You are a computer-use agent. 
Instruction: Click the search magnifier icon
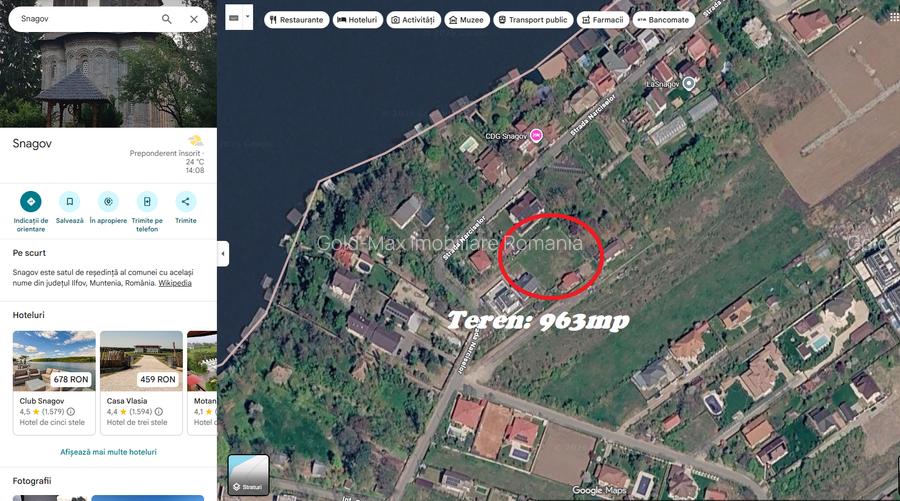point(166,19)
